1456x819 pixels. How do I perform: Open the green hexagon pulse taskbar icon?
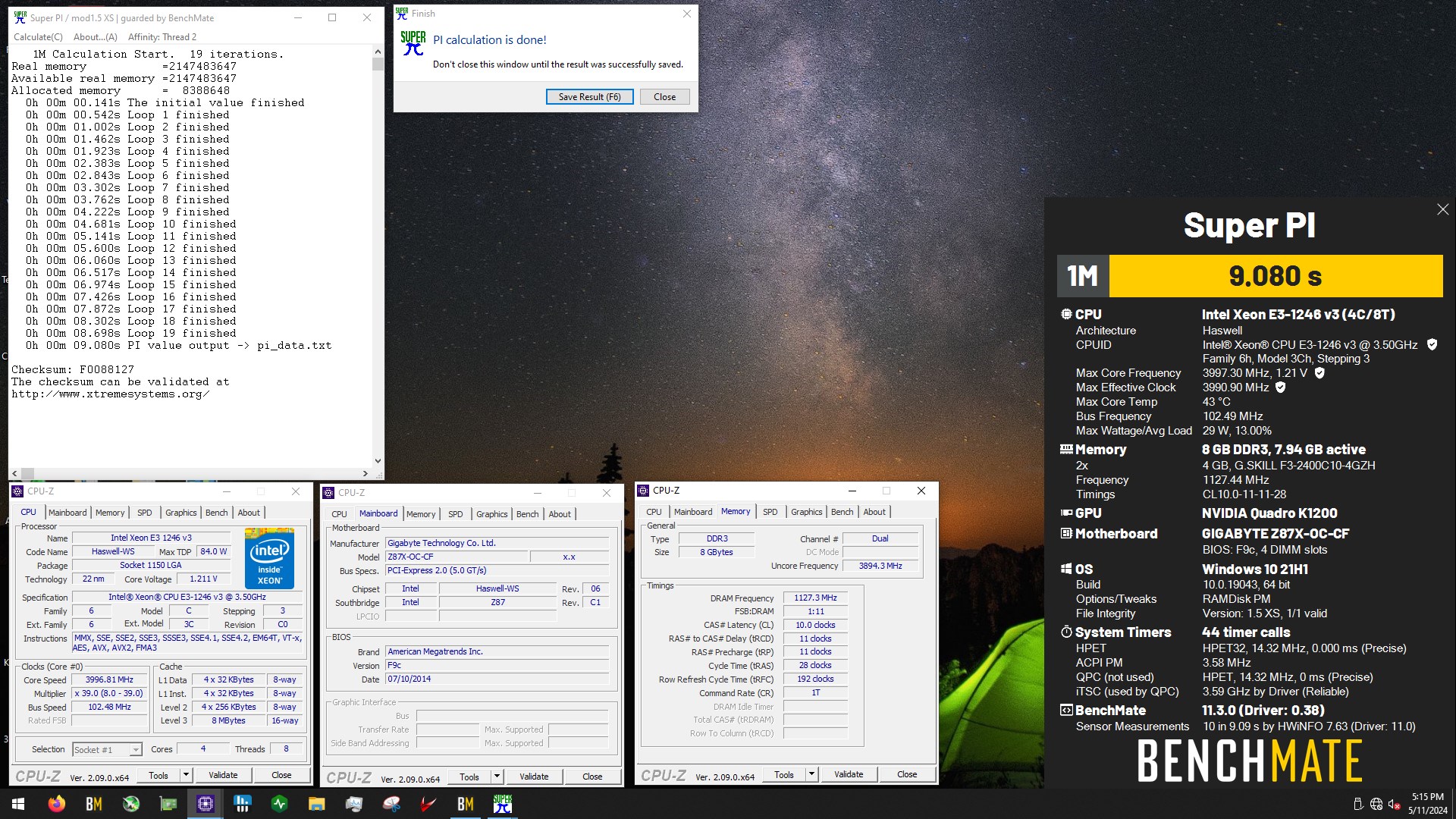click(x=280, y=804)
